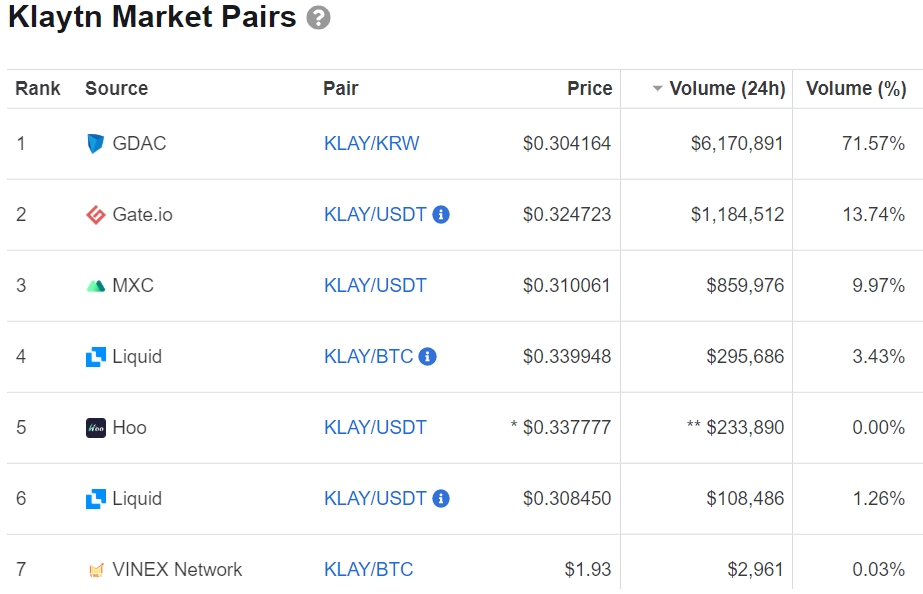Click info icon next to Gate.io KLAY/USDT
The image size is (923, 594).
pyautogui.click(x=441, y=214)
